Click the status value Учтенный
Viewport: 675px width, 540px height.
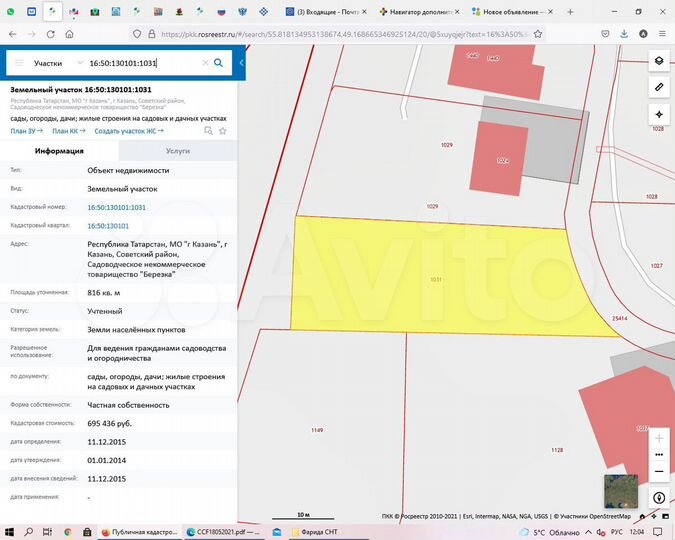point(105,311)
